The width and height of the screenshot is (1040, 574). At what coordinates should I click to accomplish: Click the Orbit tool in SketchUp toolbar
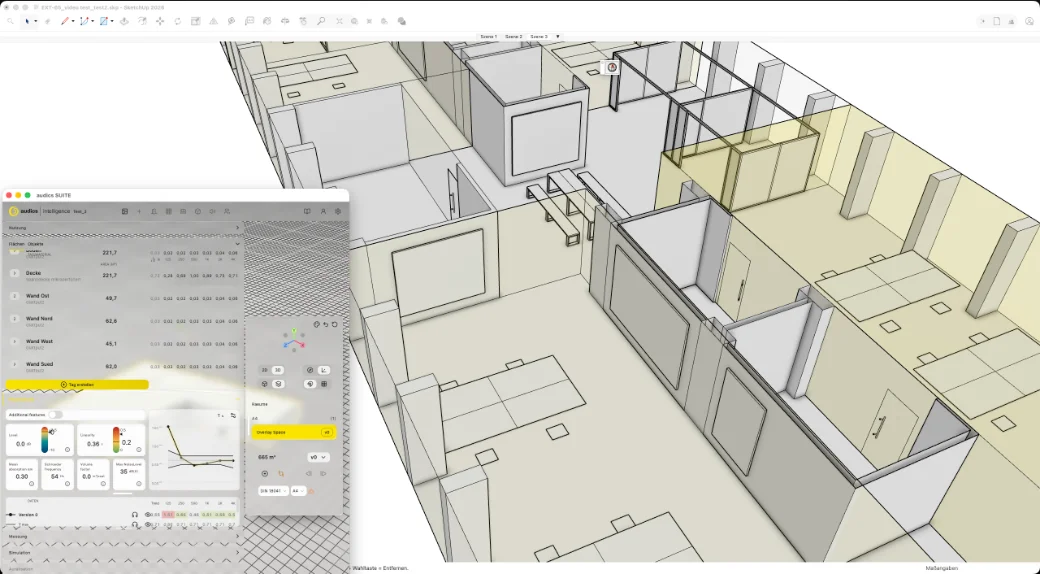[x=285, y=21]
